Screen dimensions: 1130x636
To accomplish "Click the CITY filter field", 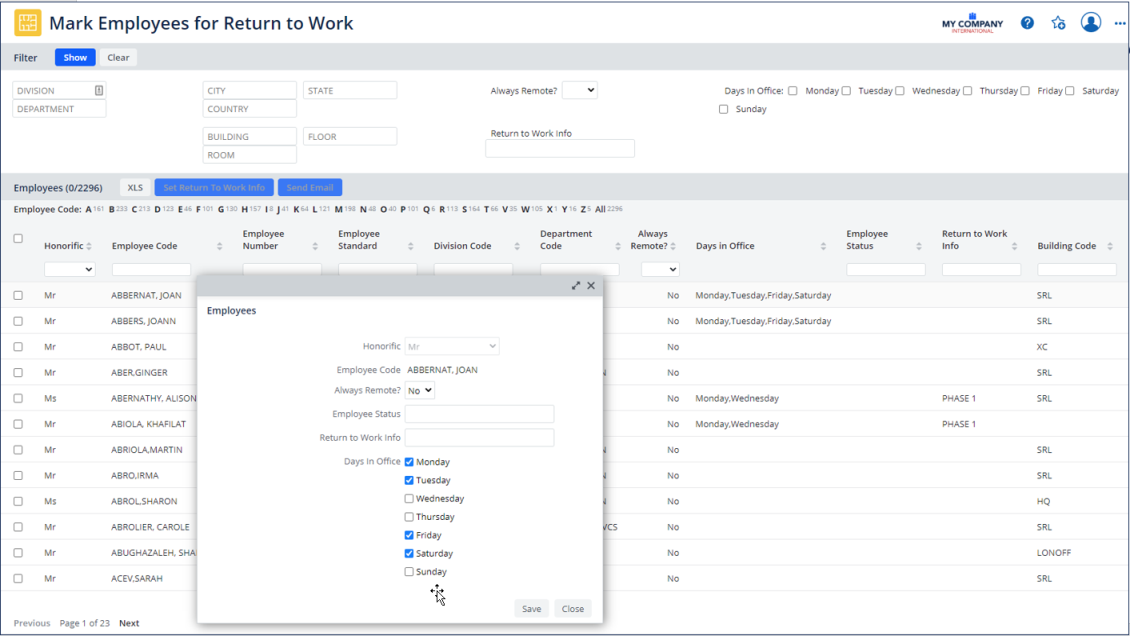I will pyautogui.click(x=249, y=90).
